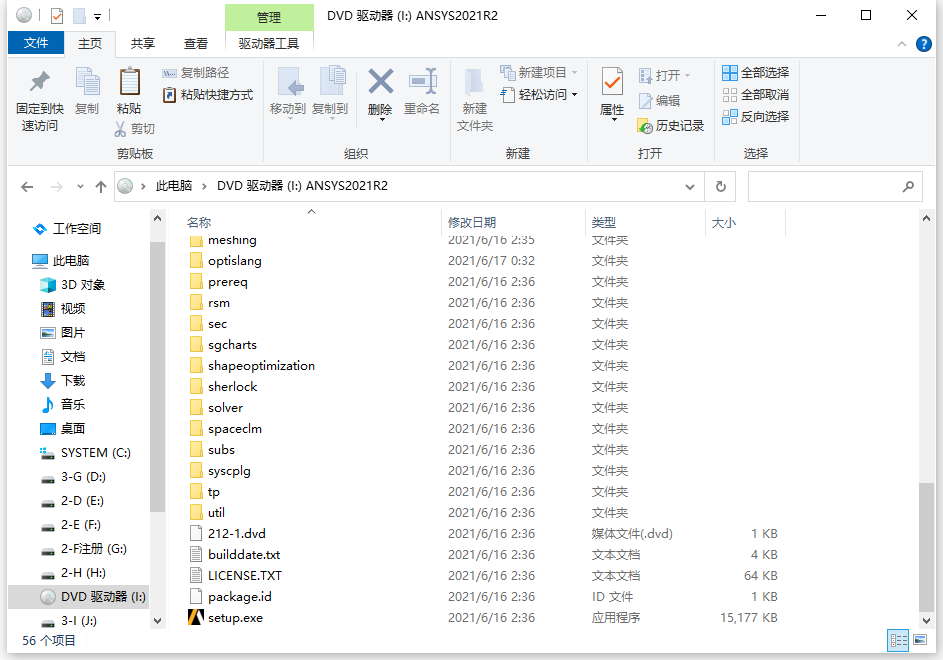Select the 212-1.dvd file
The width and height of the screenshot is (943, 660).
click(236, 533)
